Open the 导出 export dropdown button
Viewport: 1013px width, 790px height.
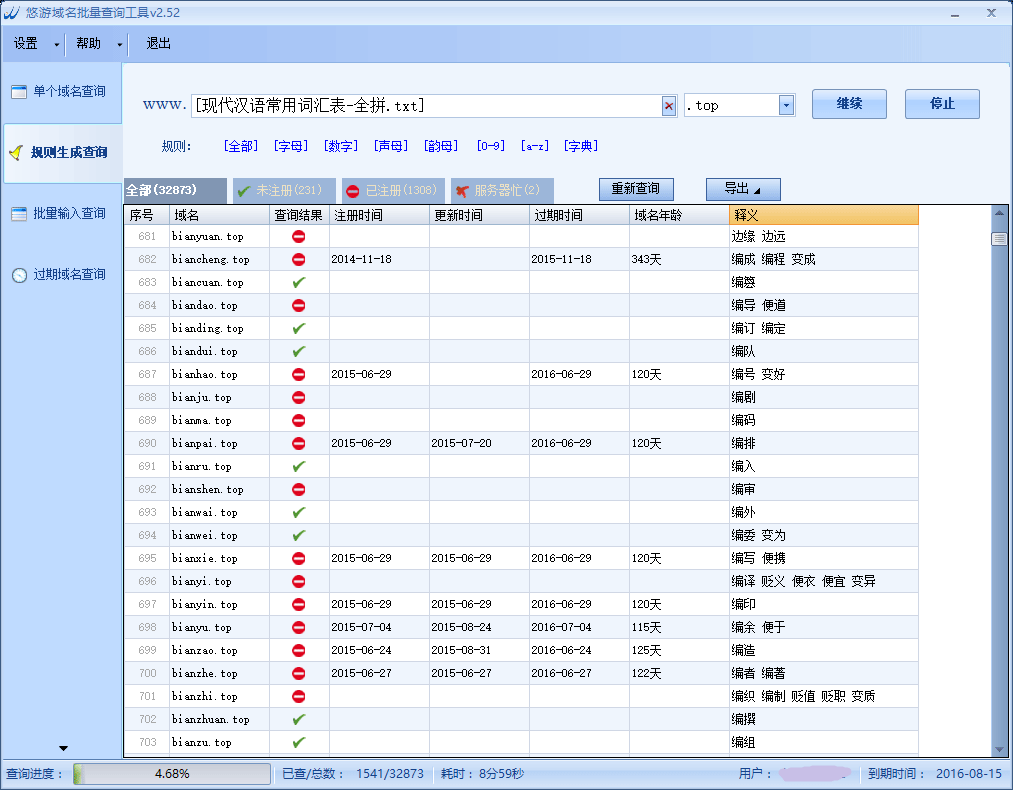tap(742, 189)
